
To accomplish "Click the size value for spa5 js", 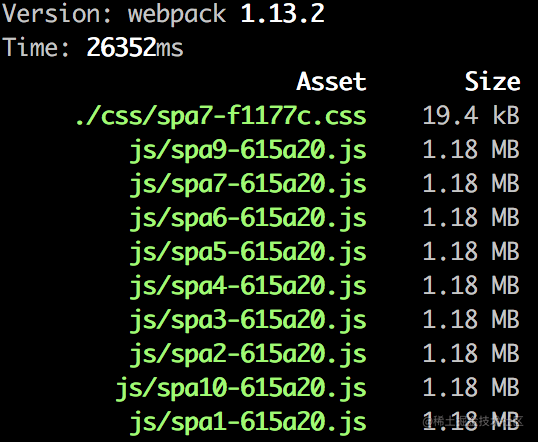I will coord(471,252).
